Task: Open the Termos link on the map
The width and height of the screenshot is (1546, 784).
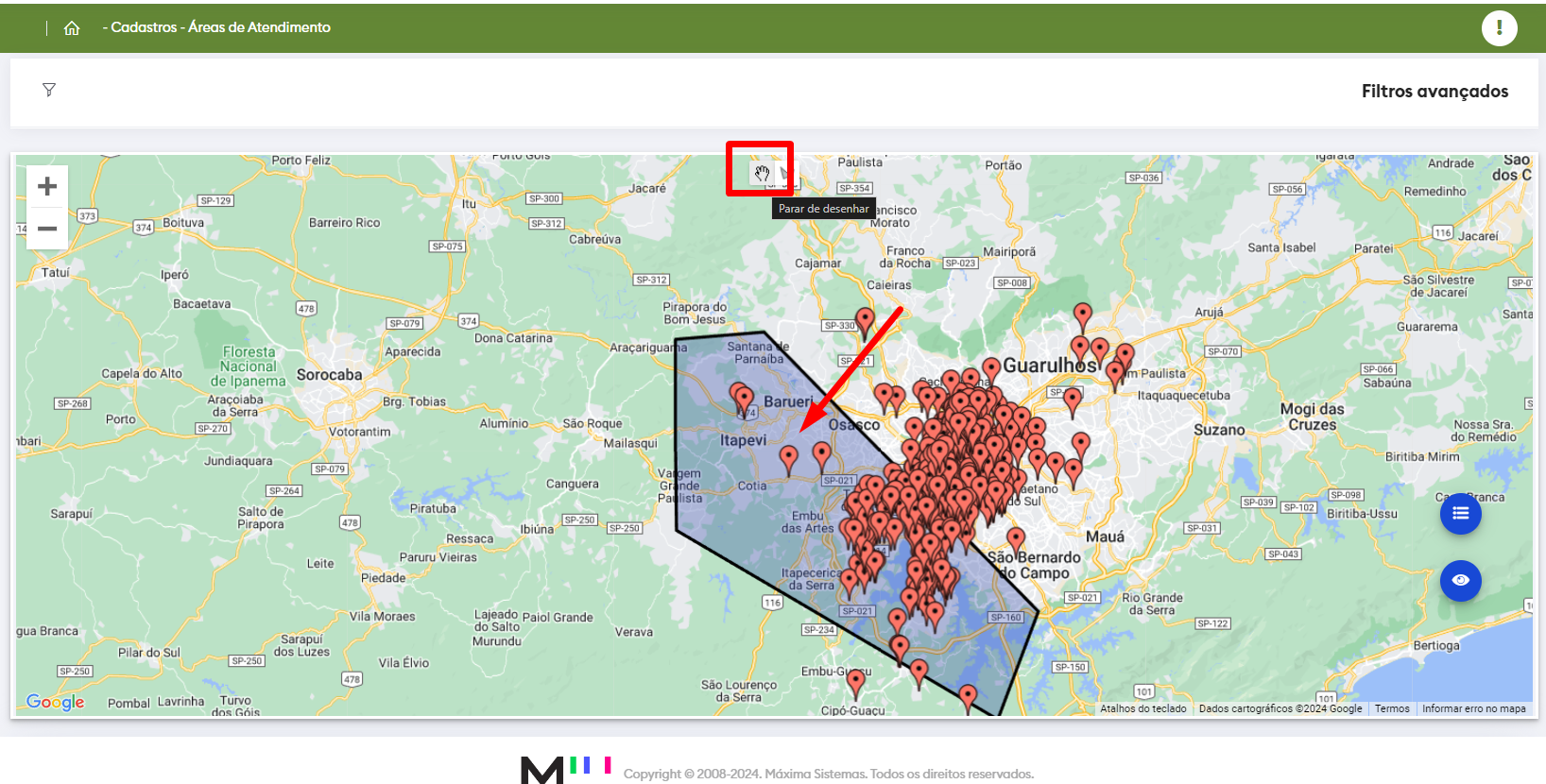Action: (1391, 708)
